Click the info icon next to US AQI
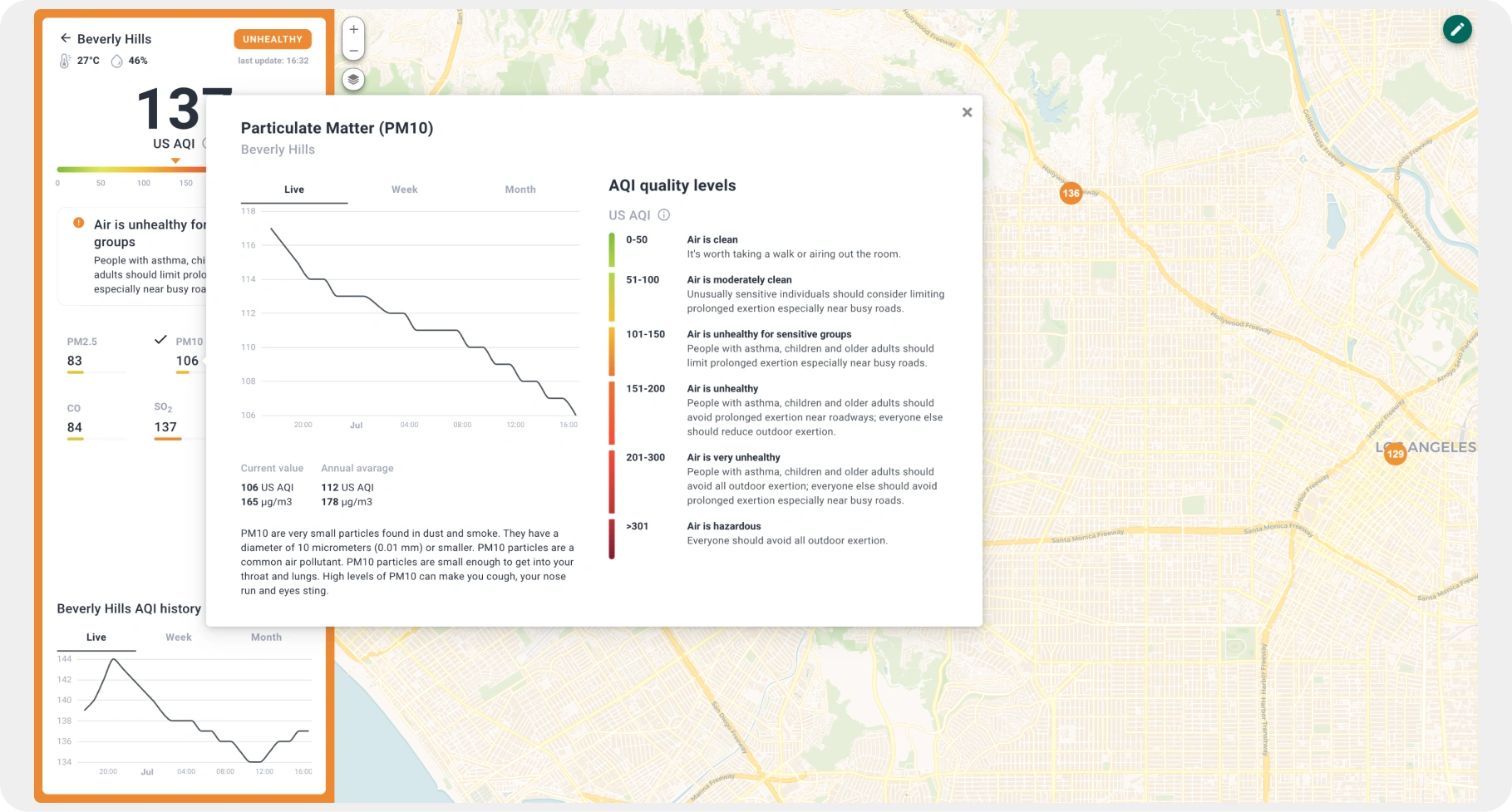The height and width of the screenshot is (812, 1512). [663, 215]
